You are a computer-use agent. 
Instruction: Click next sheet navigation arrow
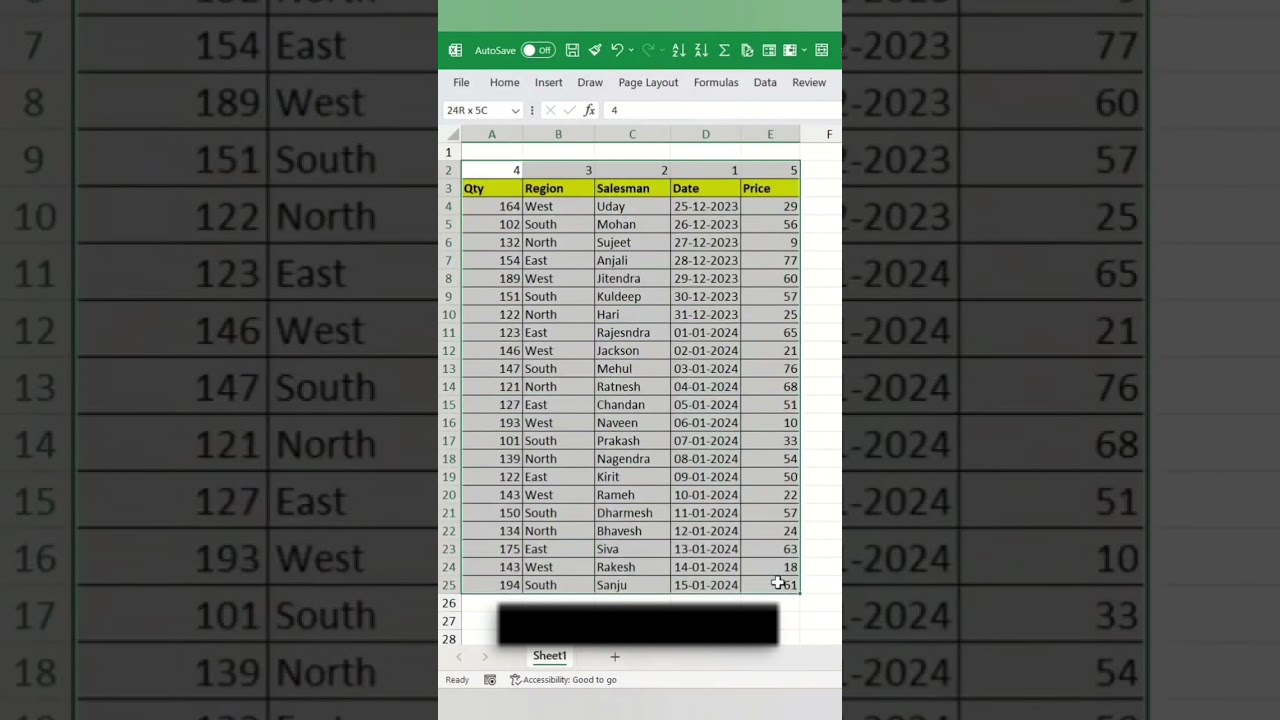pos(485,657)
